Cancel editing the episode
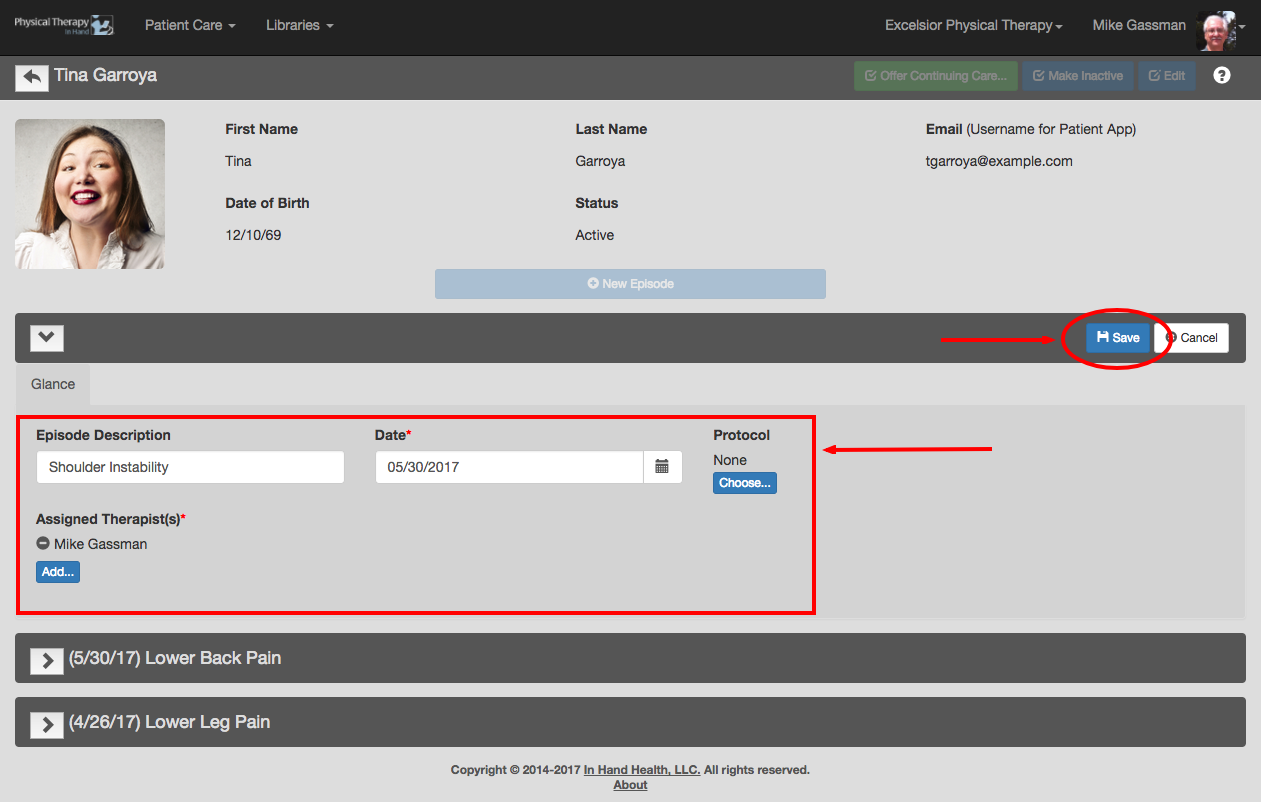 (1191, 338)
